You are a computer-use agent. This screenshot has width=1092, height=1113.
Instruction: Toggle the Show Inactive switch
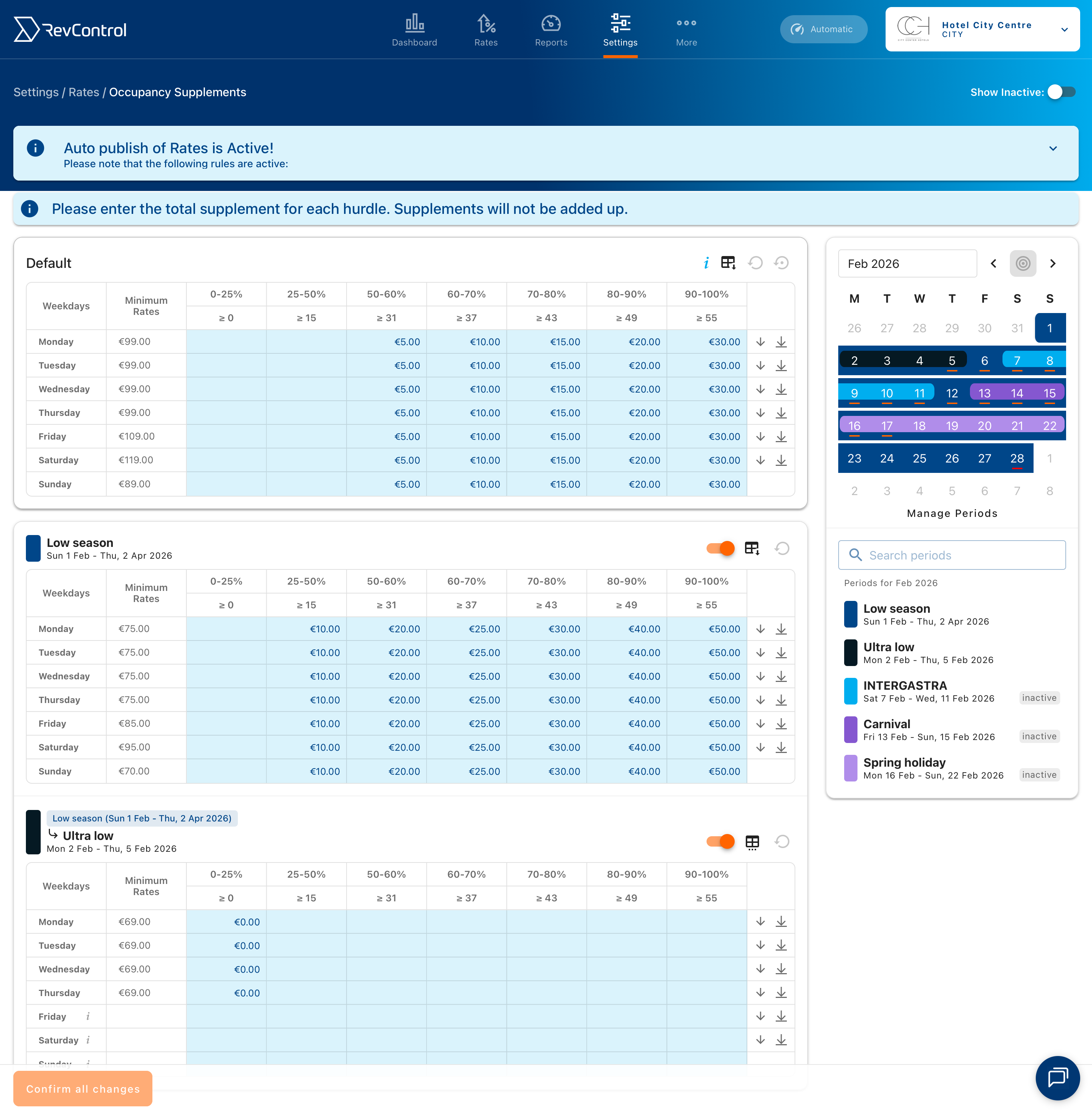tap(1061, 93)
